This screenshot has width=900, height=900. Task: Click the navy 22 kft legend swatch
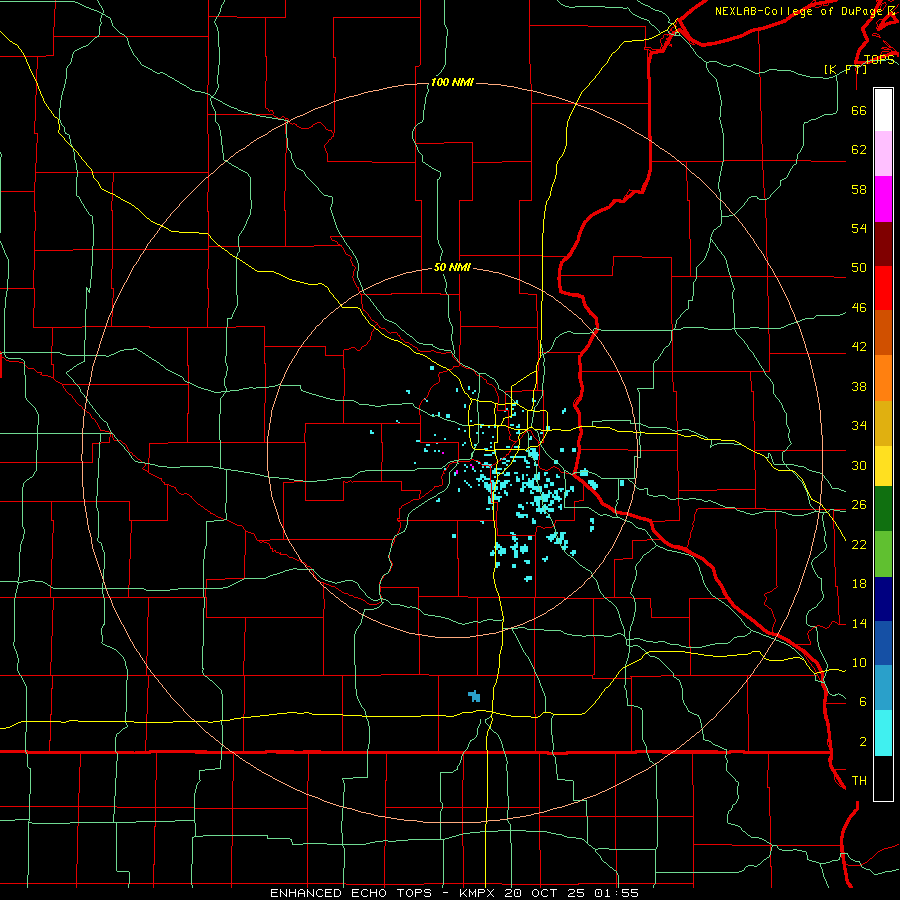(x=883, y=599)
